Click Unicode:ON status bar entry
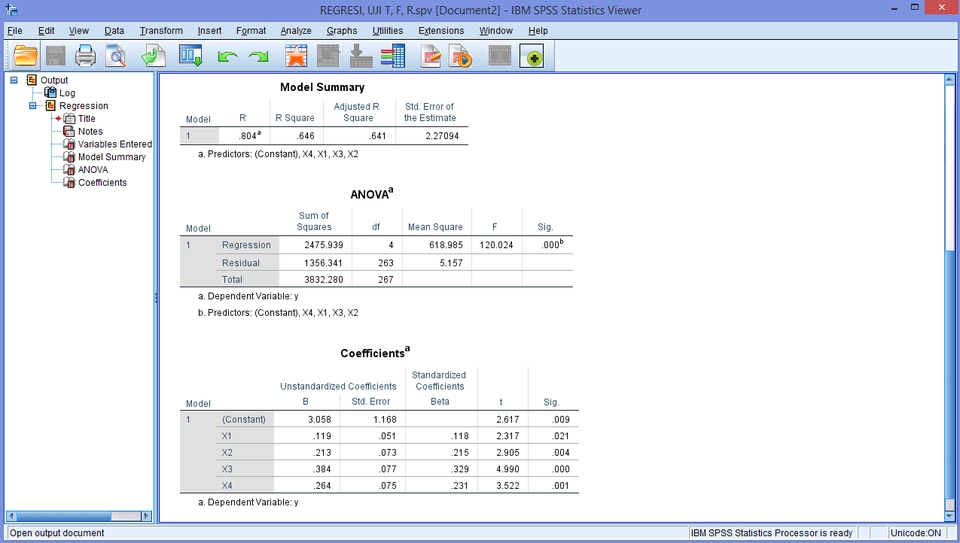960x543 pixels. point(915,533)
